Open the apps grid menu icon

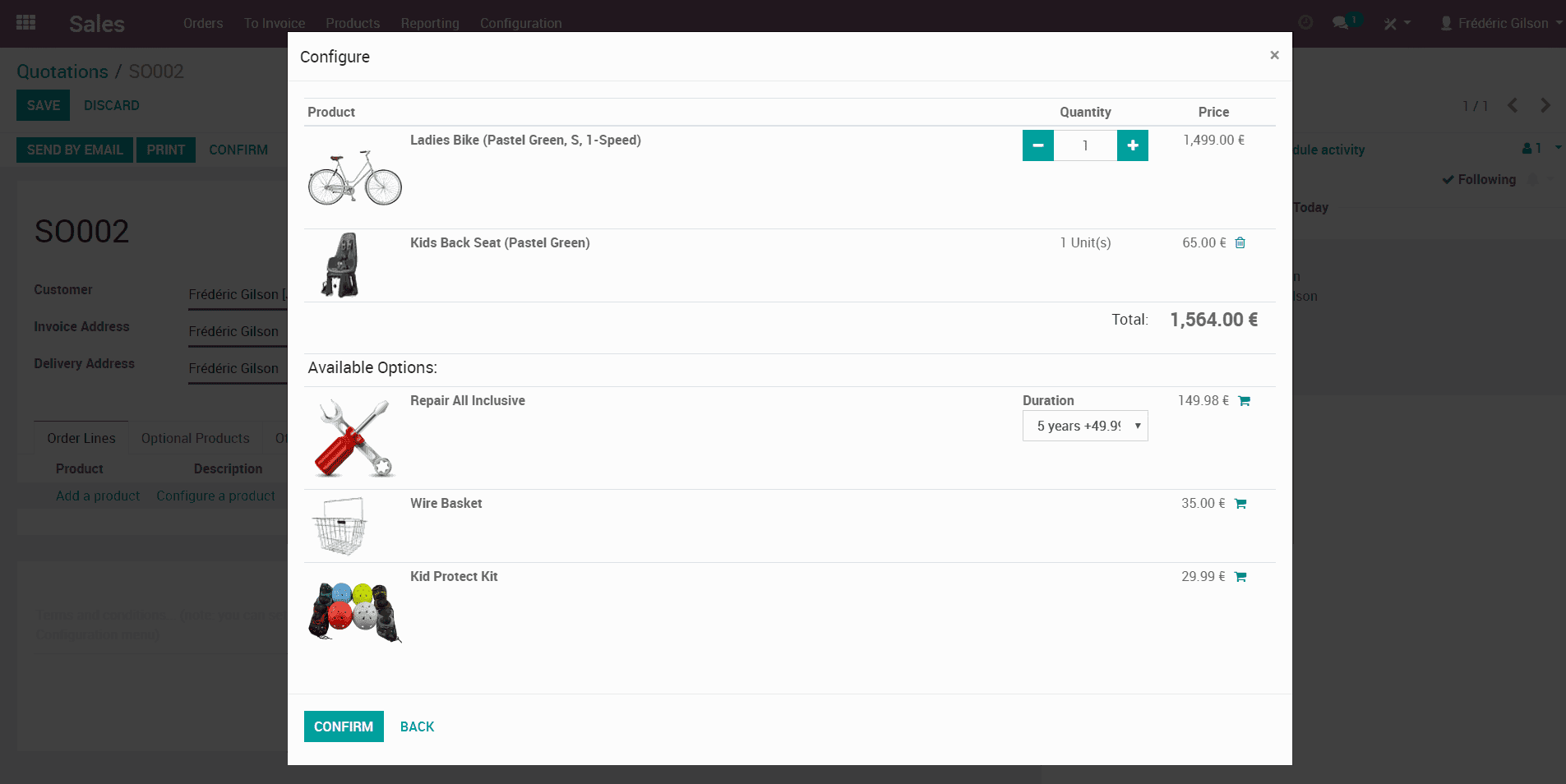click(25, 23)
